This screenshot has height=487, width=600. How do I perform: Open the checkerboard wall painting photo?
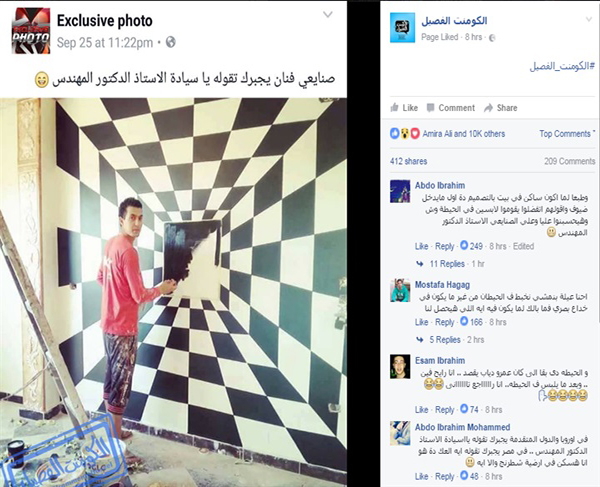[x=173, y=292]
